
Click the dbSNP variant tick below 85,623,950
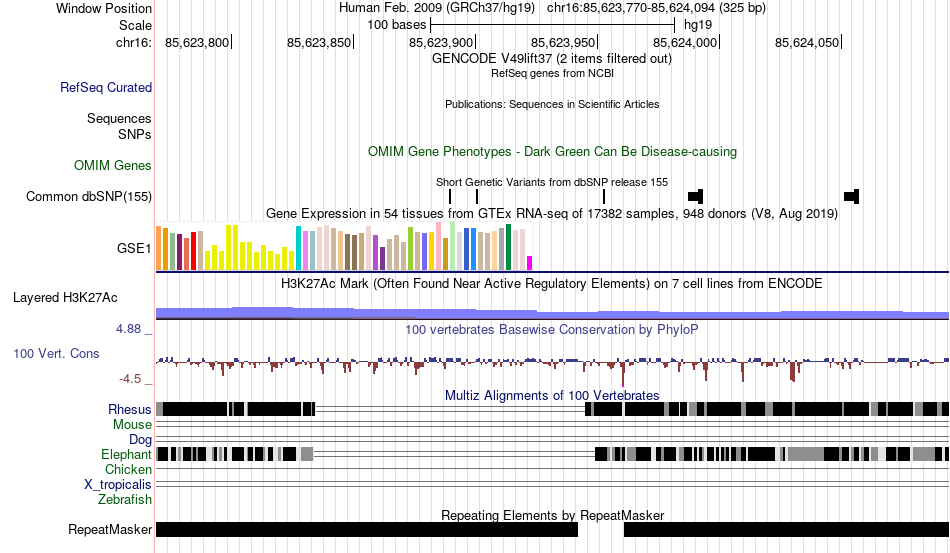point(604,197)
